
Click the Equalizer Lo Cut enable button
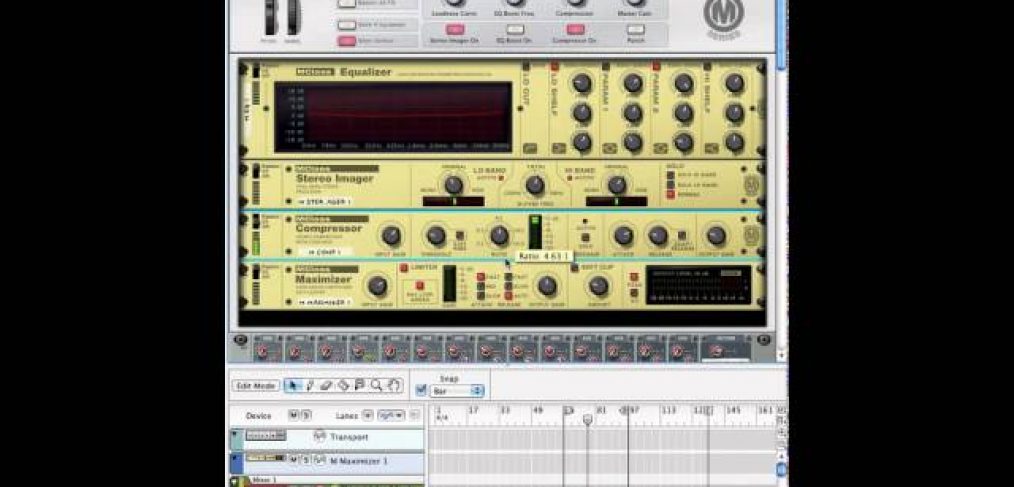click(526, 66)
